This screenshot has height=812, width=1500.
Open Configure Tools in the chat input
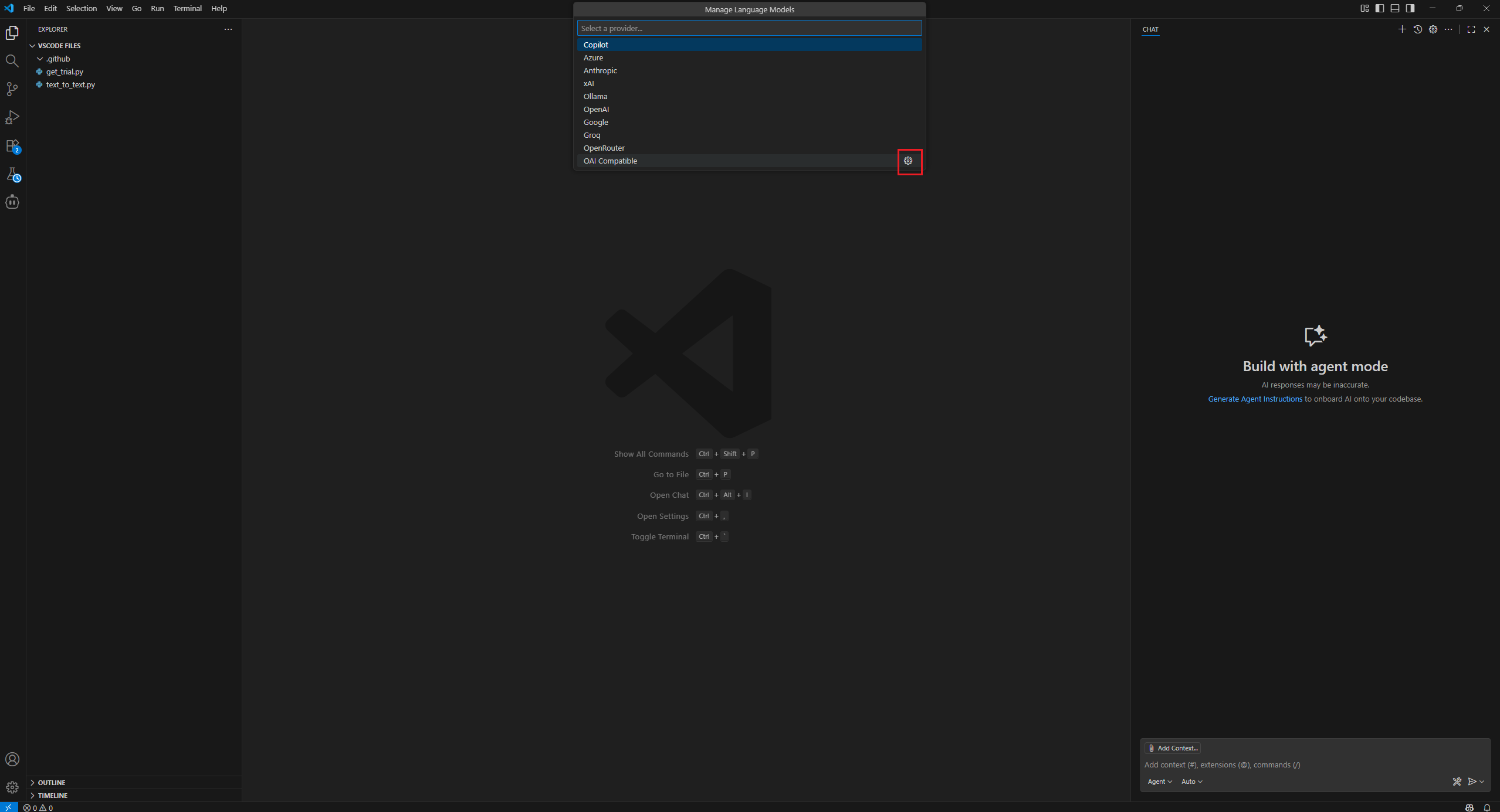(1457, 782)
